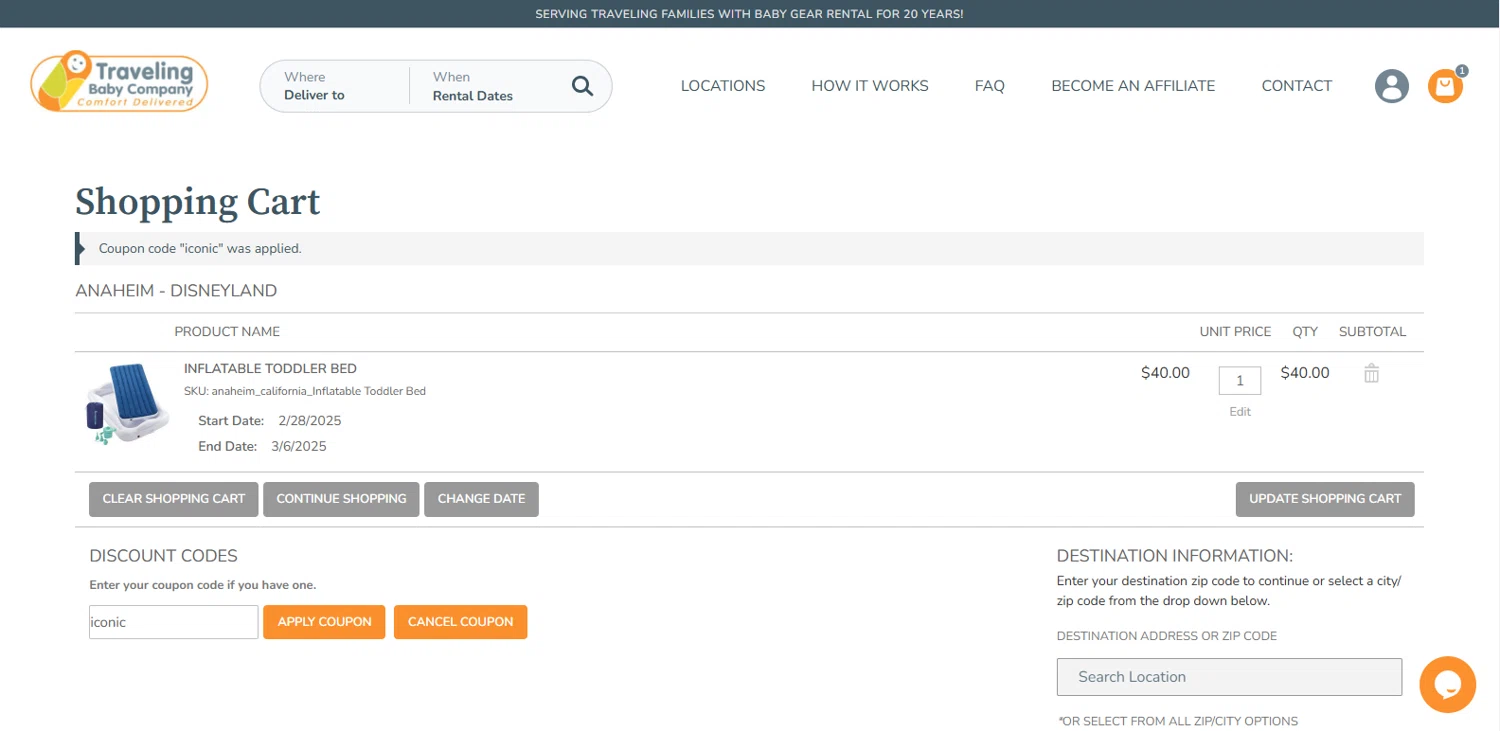Click the cart item count badge
The width and height of the screenshot is (1500, 731).
pos(1462,71)
